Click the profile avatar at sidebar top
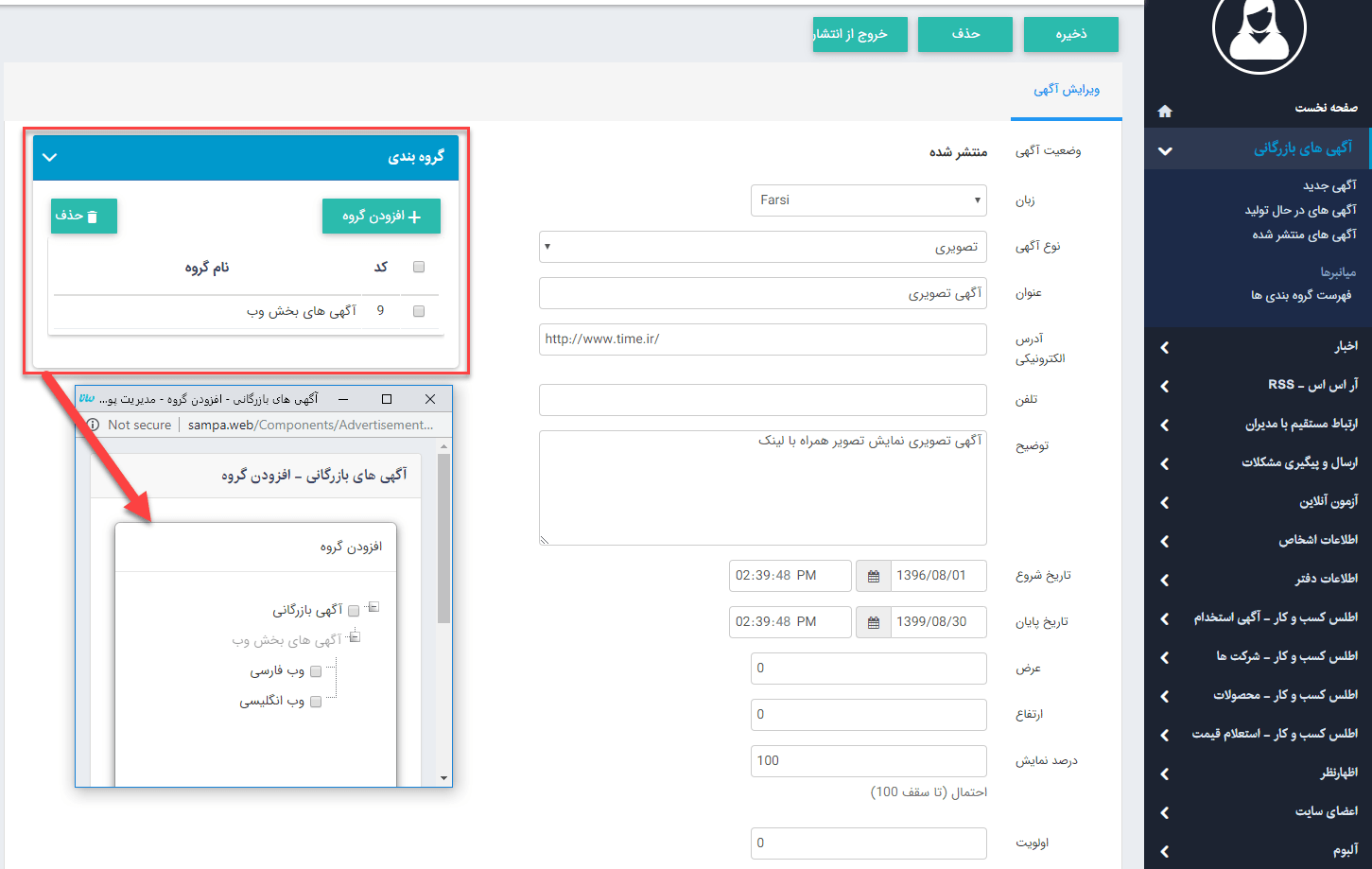The height and width of the screenshot is (869, 1372). 1259,31
